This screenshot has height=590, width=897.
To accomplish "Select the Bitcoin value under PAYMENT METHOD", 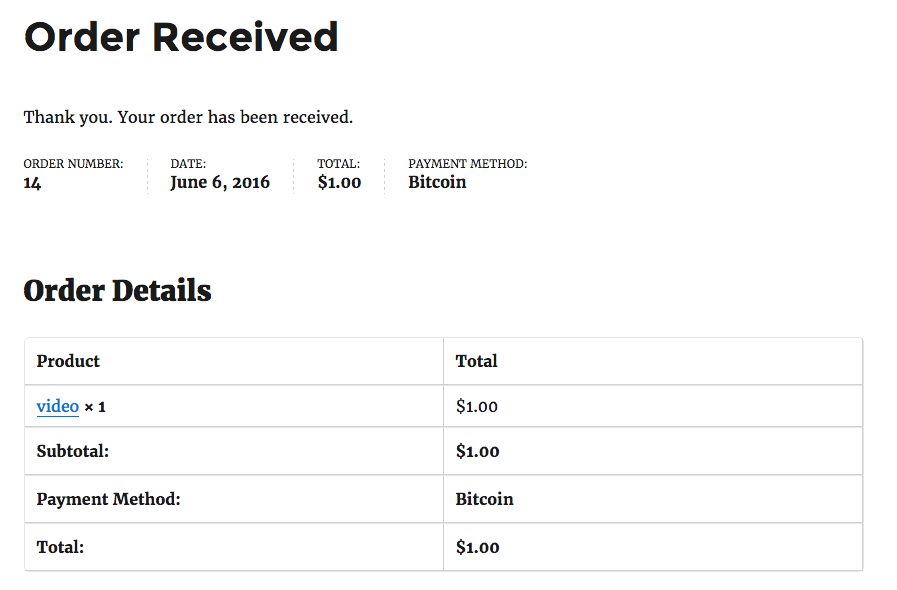I will 437,182.
